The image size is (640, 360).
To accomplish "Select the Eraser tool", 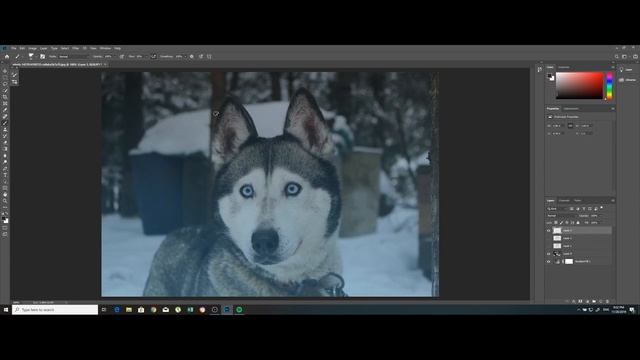I will pos(5,142).
